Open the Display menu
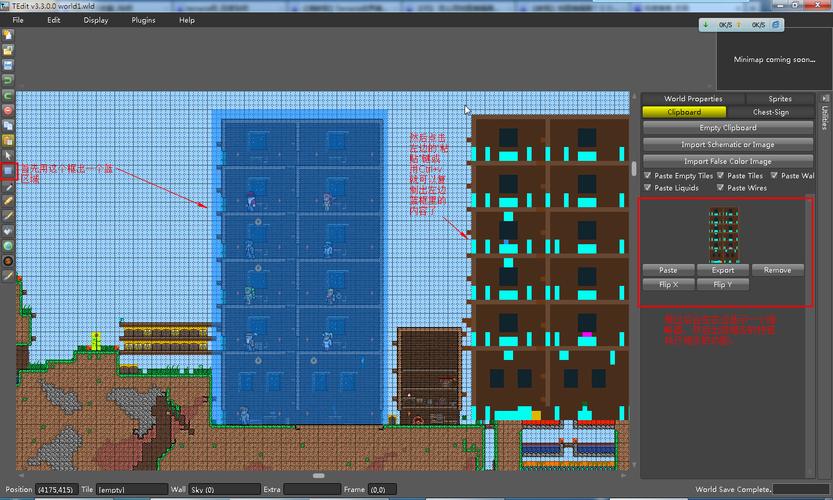Viewport: 833px width, 500px height. 96,20
